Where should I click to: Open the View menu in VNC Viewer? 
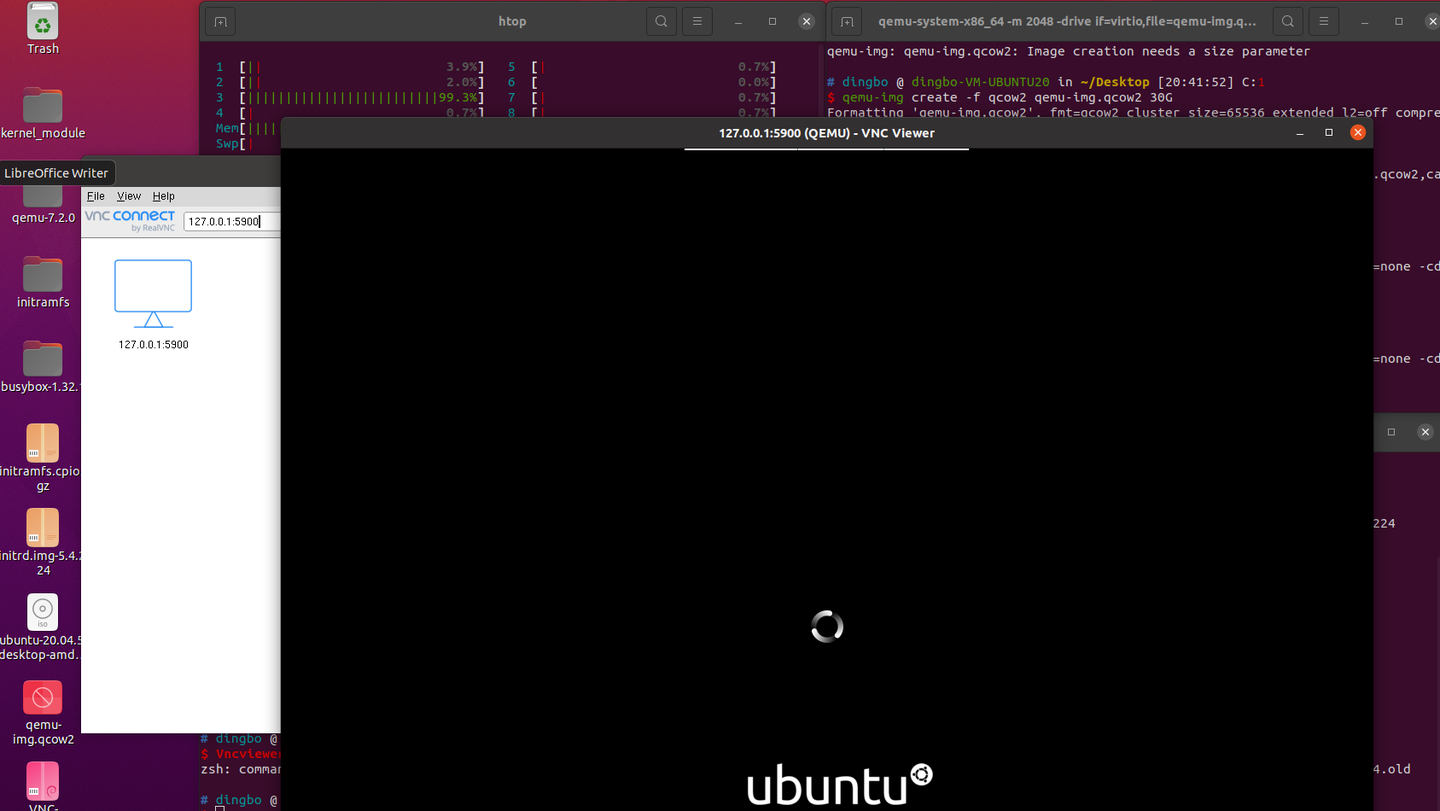[x=128, y=196]
